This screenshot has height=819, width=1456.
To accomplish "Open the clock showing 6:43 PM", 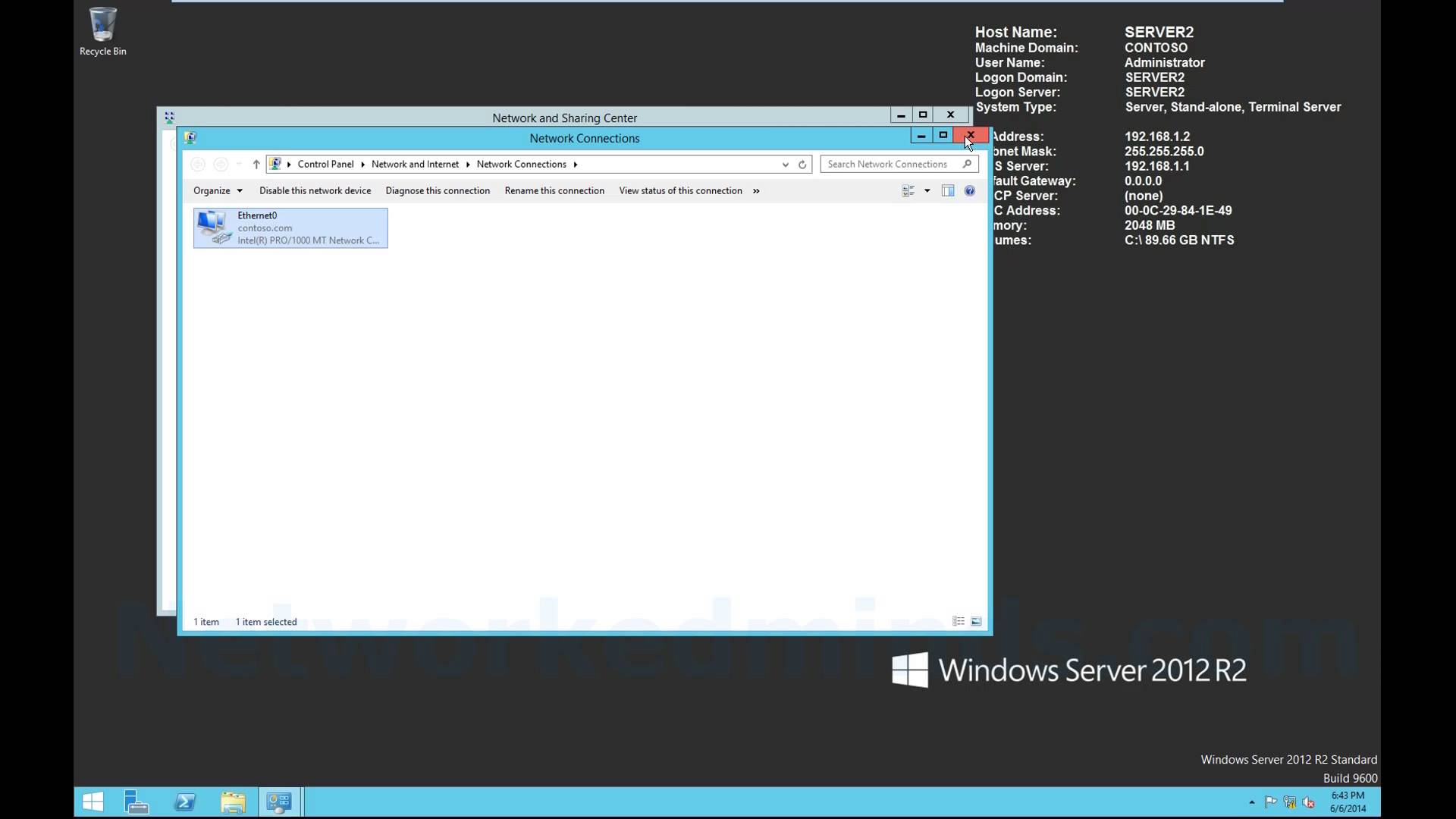I will point(1348,802).
